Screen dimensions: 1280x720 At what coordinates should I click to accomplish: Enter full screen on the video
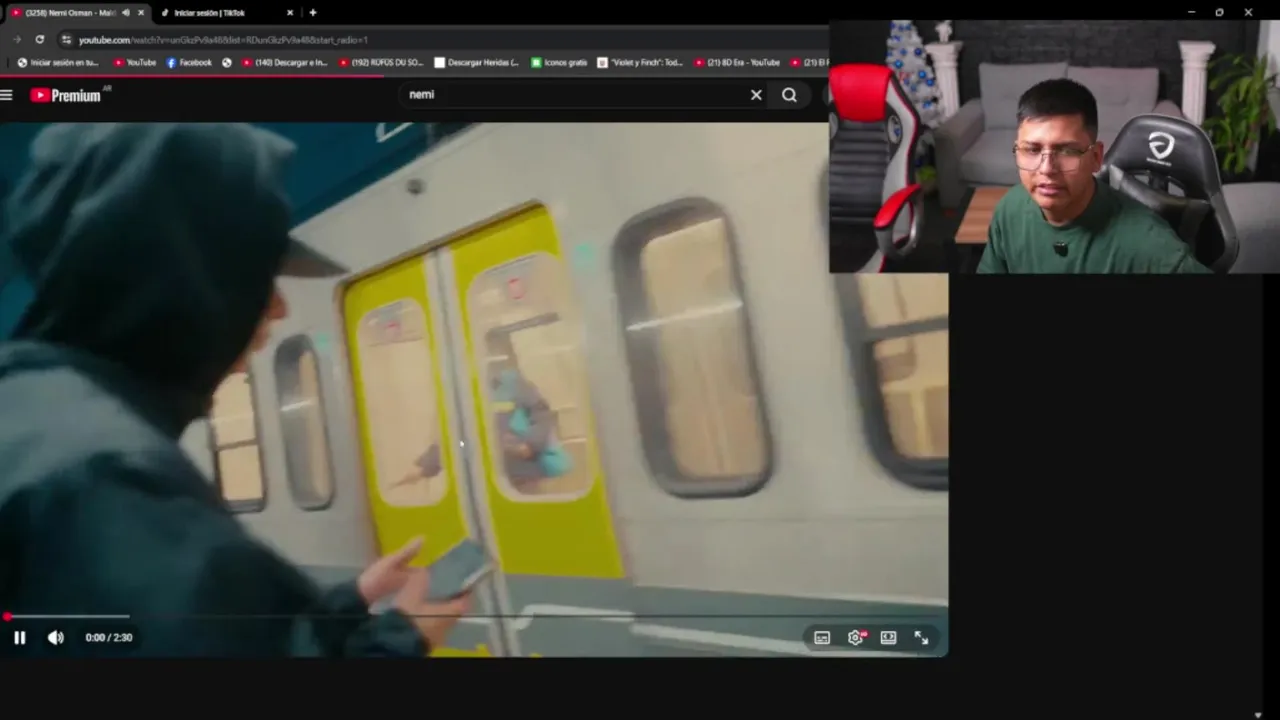tap(921, 637)
